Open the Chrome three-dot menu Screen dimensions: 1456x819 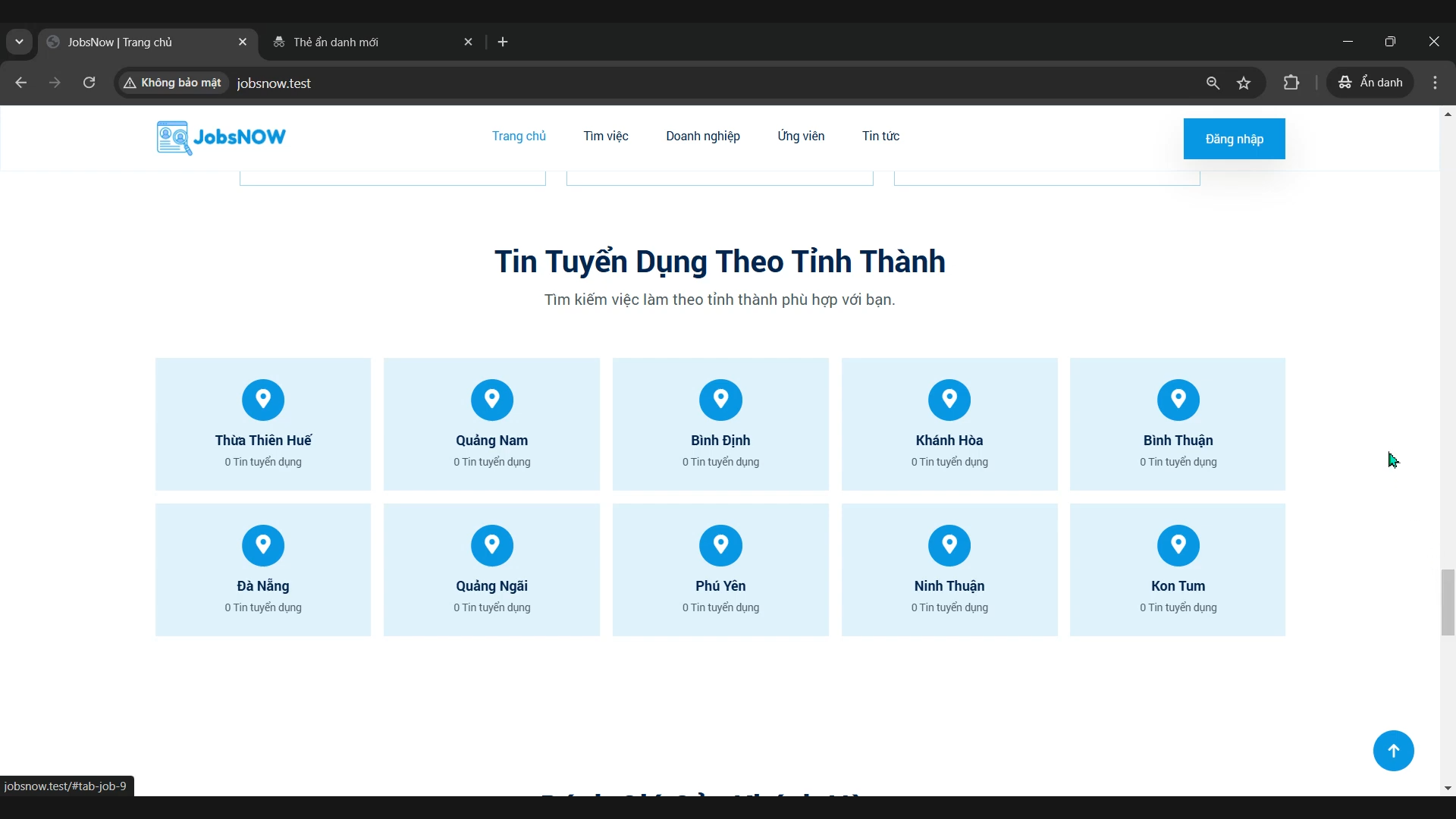coord(1436,83)
